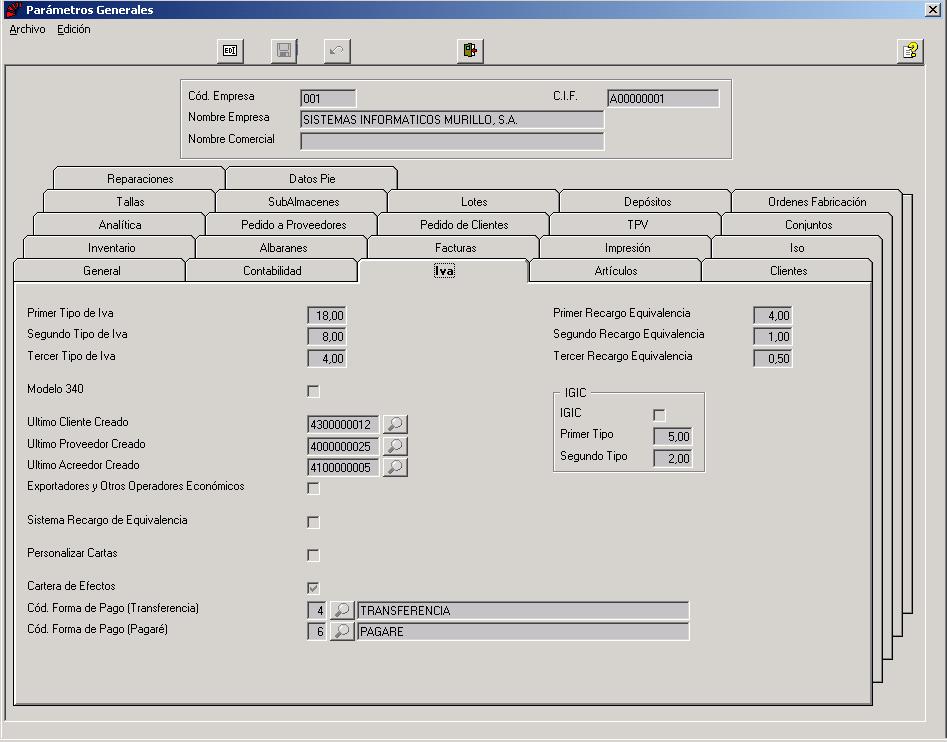This screenshot has width=947, height=742.
Task: Click magnifier next to Ultimo Proveedor Creado
Action: pos(395,446)
